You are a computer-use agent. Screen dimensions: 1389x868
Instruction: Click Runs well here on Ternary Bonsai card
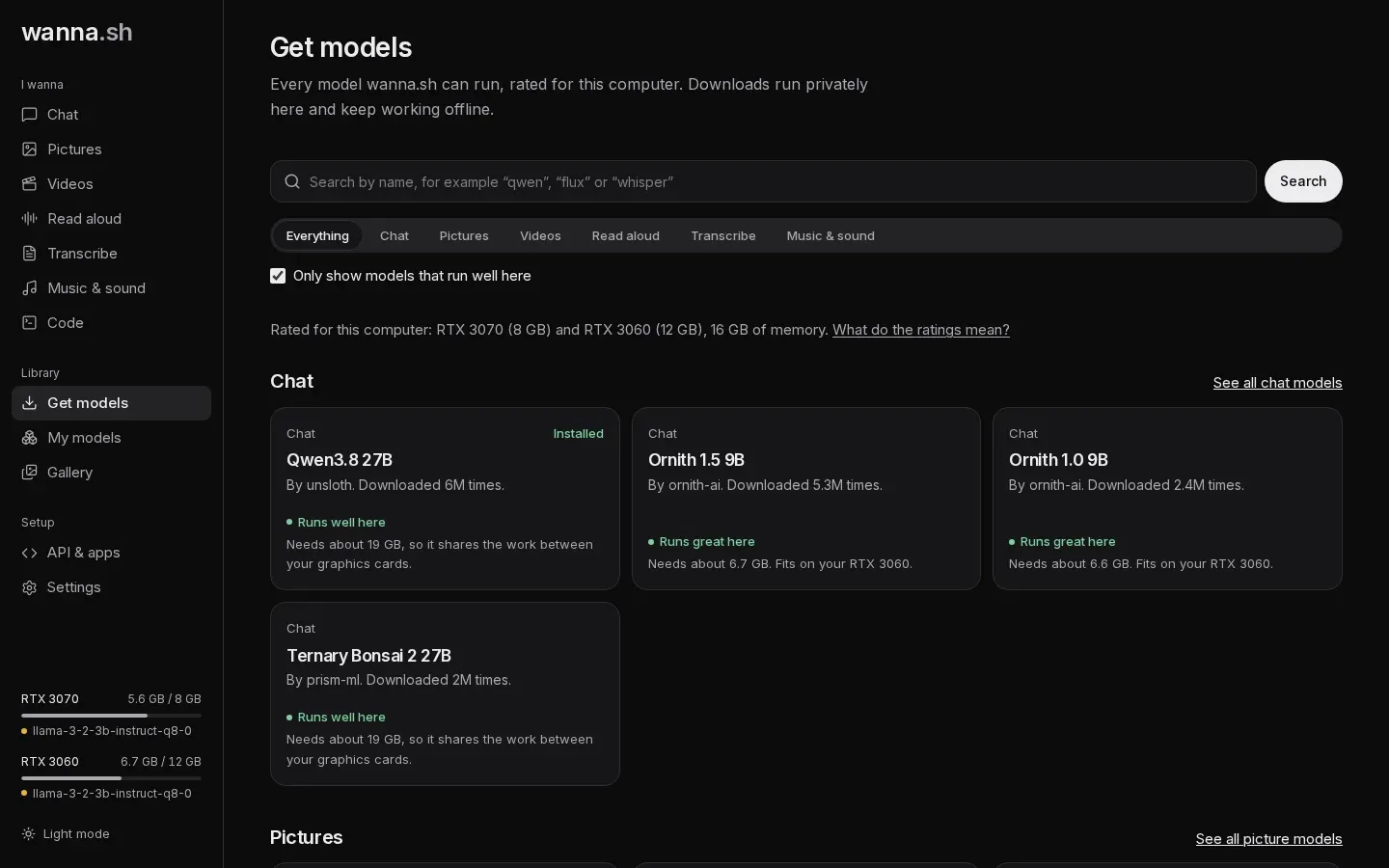[x=341, y=718]
